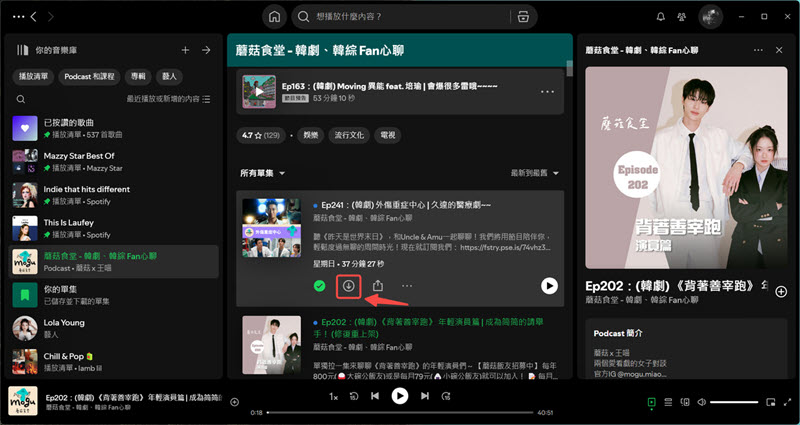The image size is (800, 425).
Task: Open 你的單集 saved episodes
Action: pyautogui.click(x=114, y=295)
